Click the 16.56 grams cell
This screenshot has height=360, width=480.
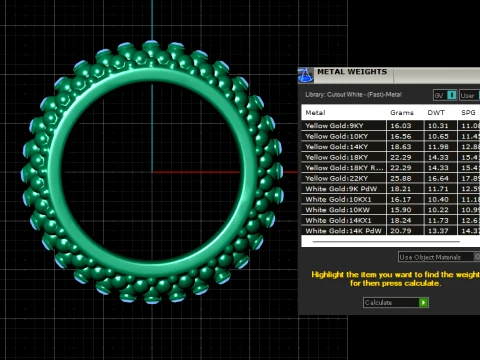tap(405, 136)
